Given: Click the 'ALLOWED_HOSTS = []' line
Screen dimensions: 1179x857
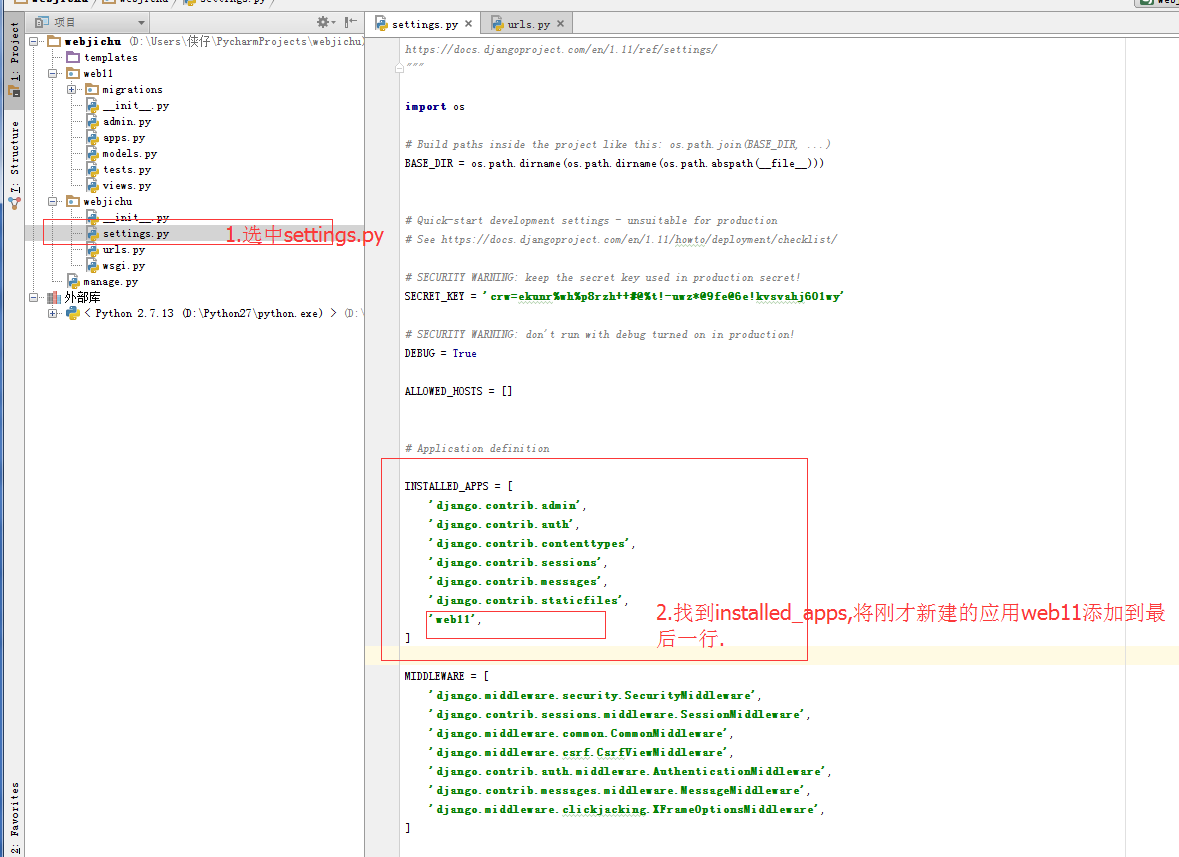Looking at the screenshot, I should 458,392.
